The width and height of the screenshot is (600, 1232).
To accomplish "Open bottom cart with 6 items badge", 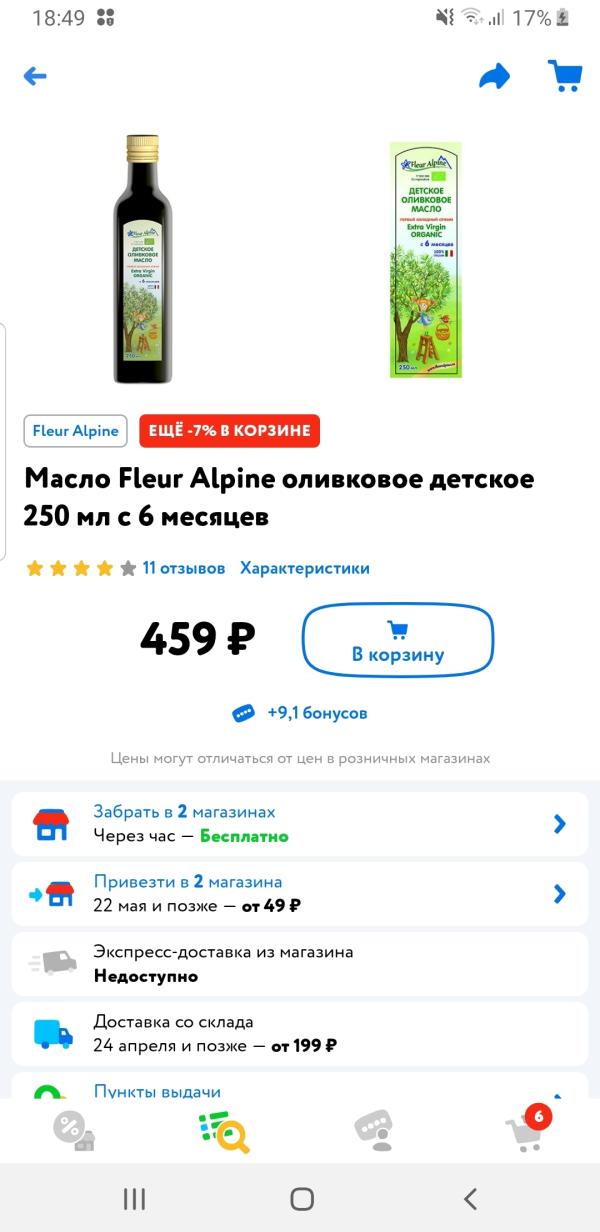I will click(527, 1129).
